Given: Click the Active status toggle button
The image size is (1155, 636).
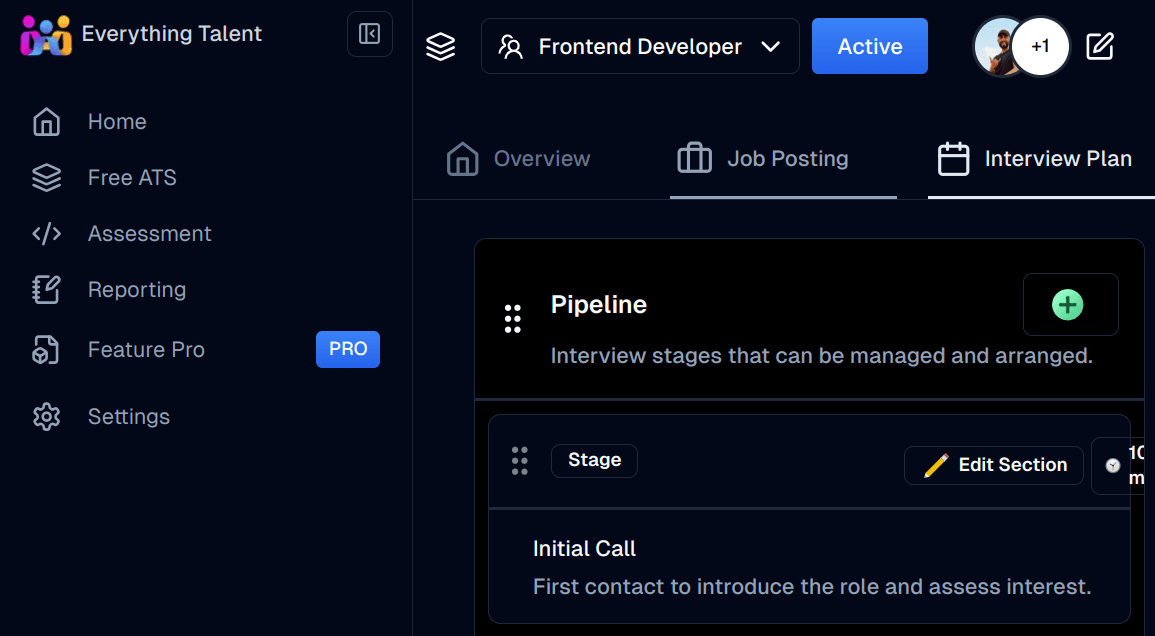Looking at the screenshot, I should [x=869, y=46].
